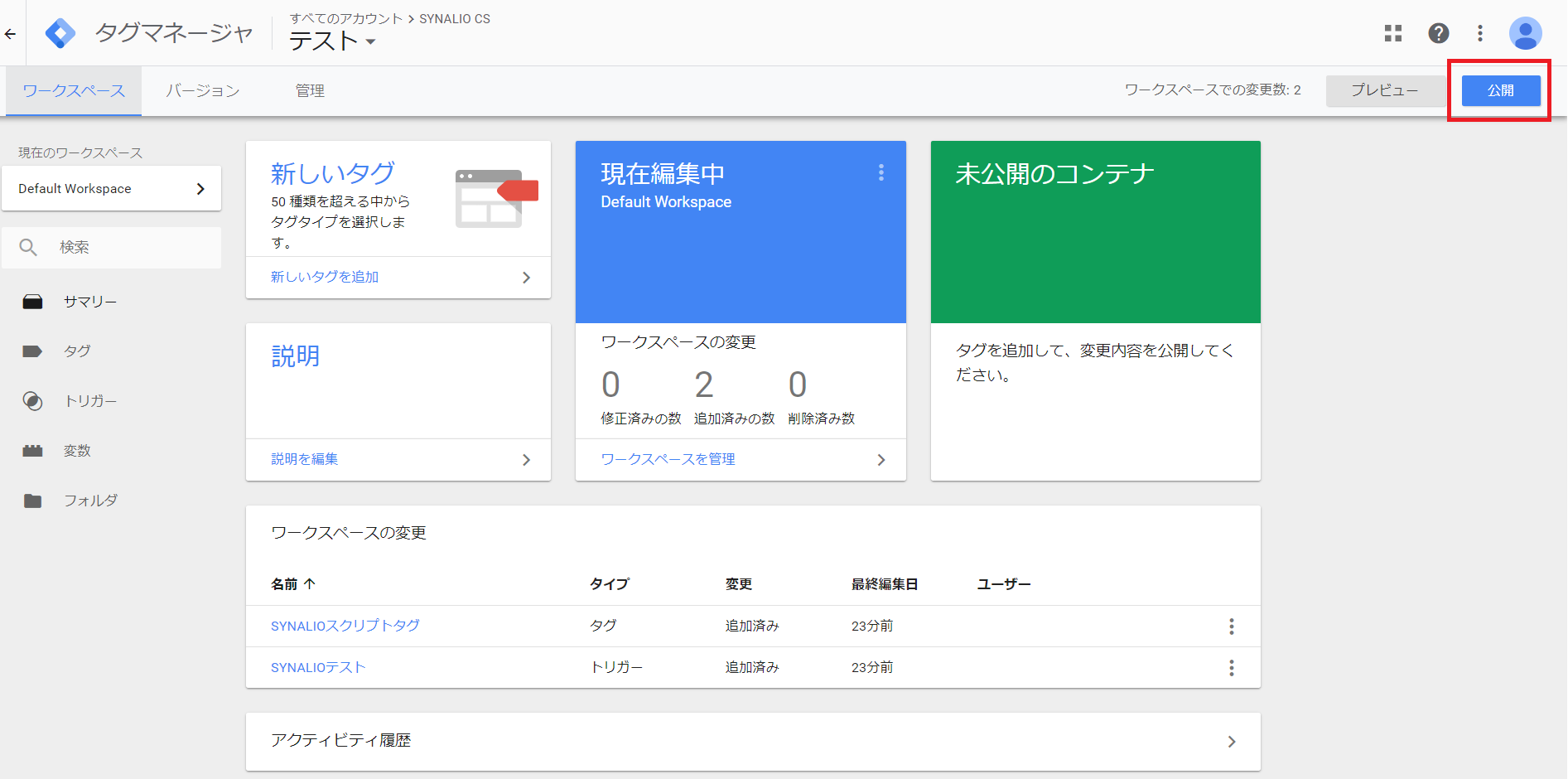The image size is (1568, 779).
Task: Open the SYNALIOテスト trigger link
Action: (x=318, y=667)
